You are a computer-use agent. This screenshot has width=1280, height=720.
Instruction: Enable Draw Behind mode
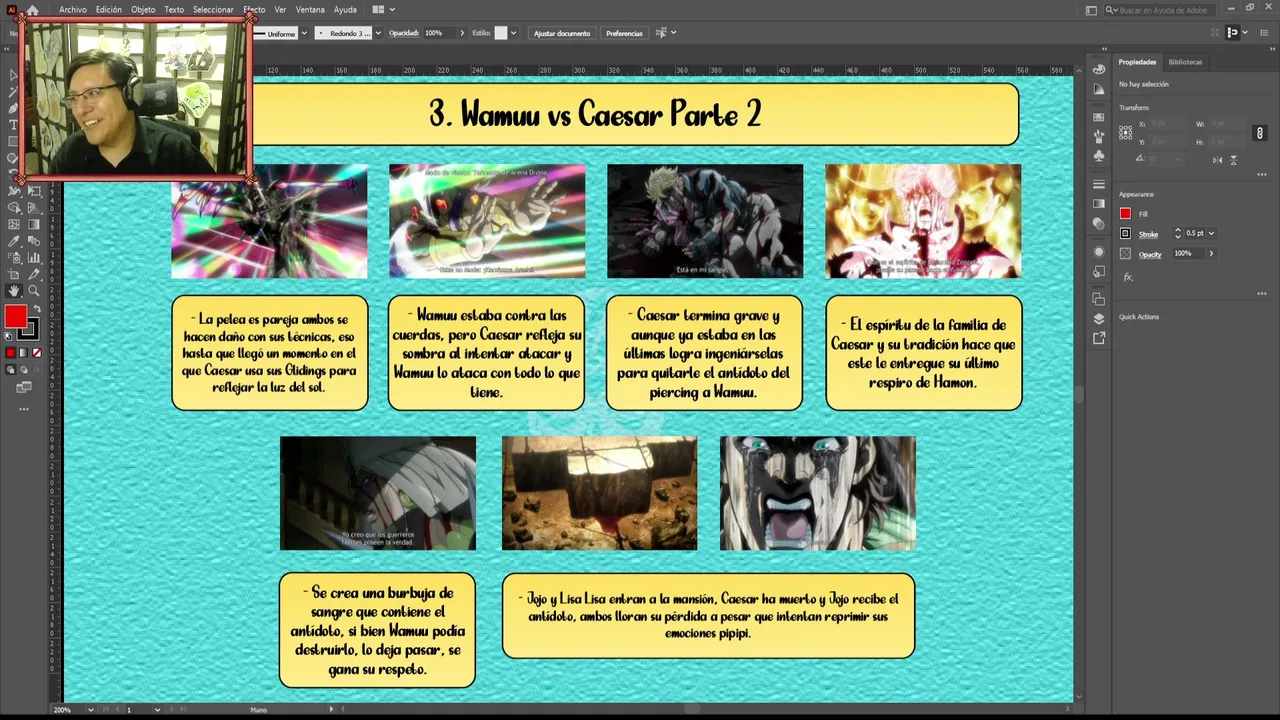(23, 369)
